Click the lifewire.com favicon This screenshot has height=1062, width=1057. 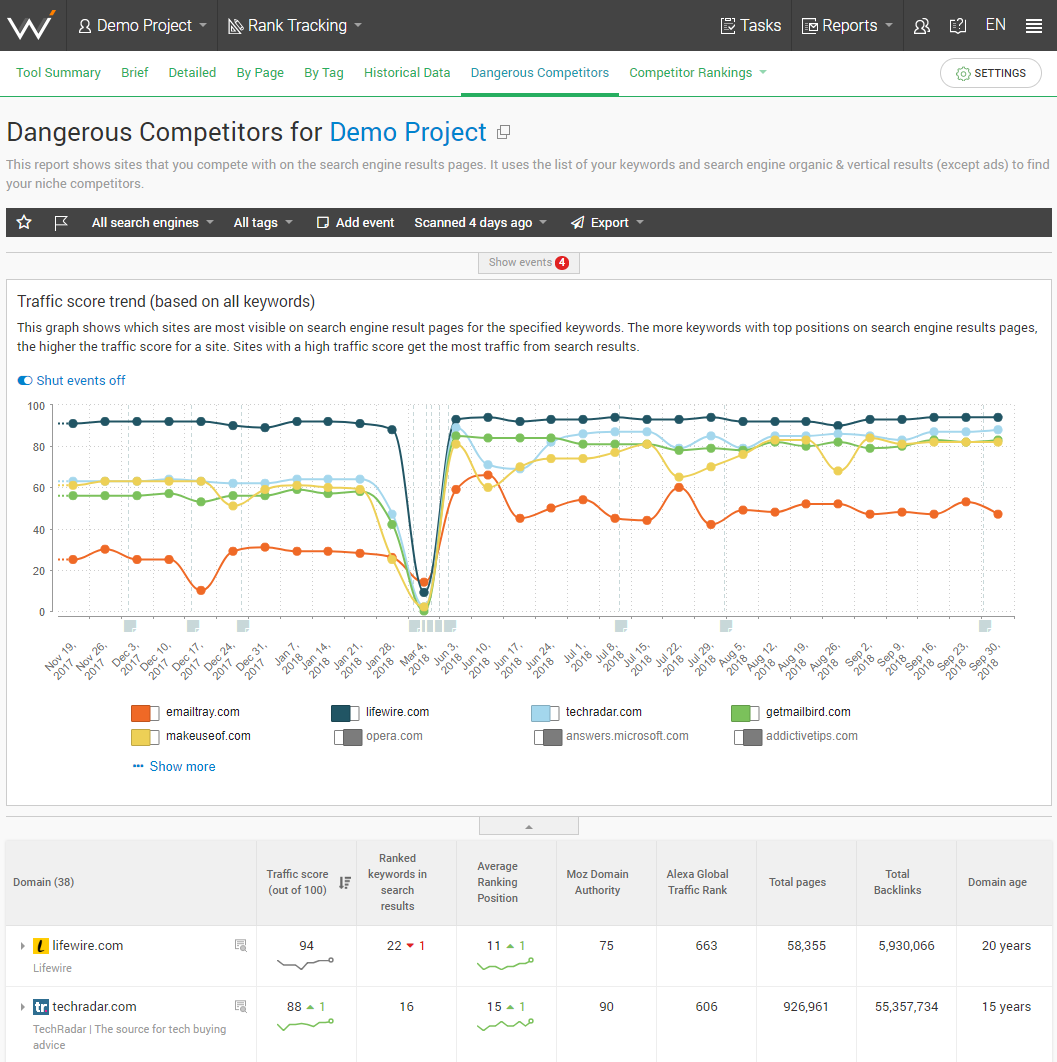click(41, 946)
